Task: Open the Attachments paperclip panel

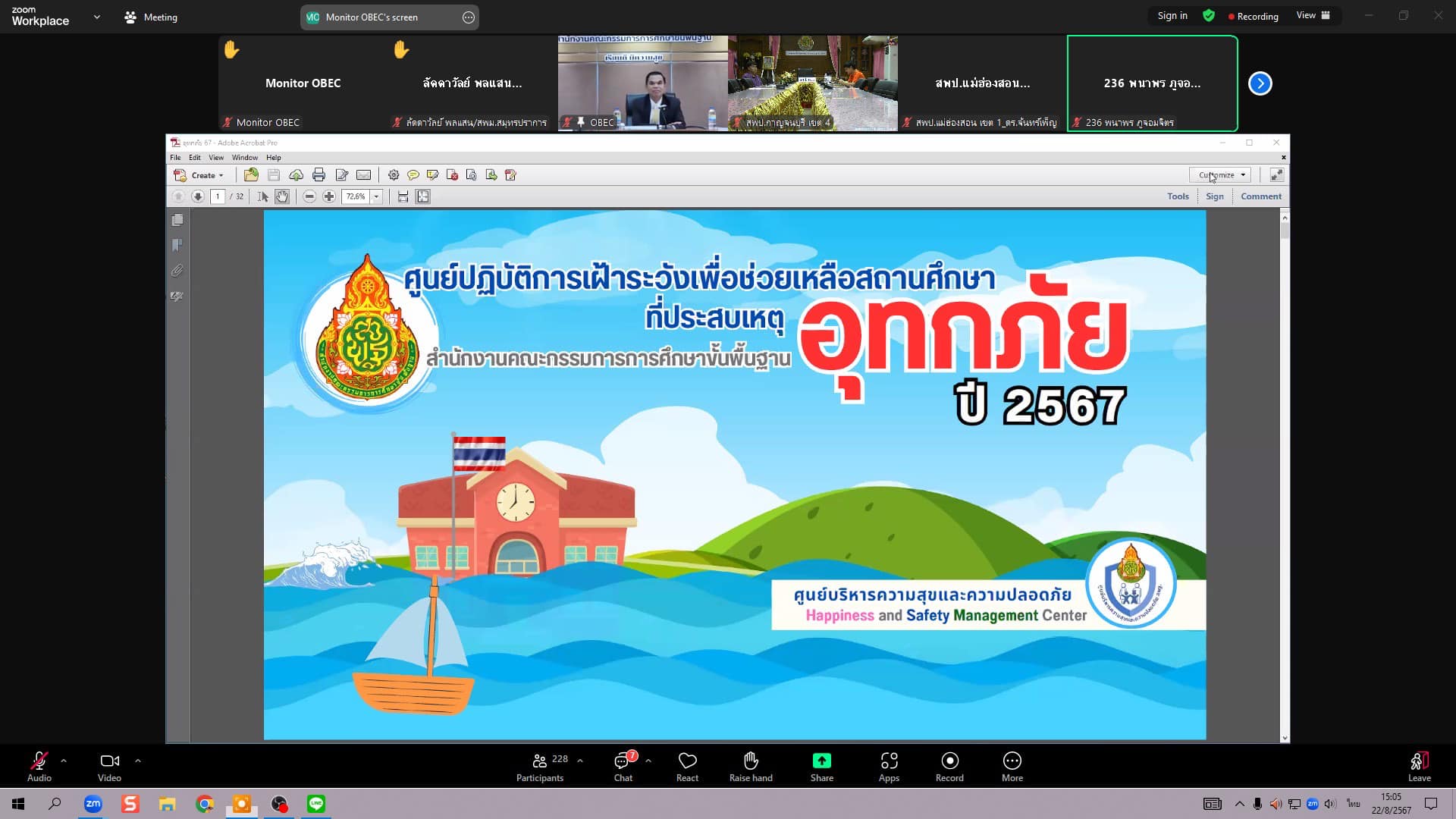Action: point(177,271)
